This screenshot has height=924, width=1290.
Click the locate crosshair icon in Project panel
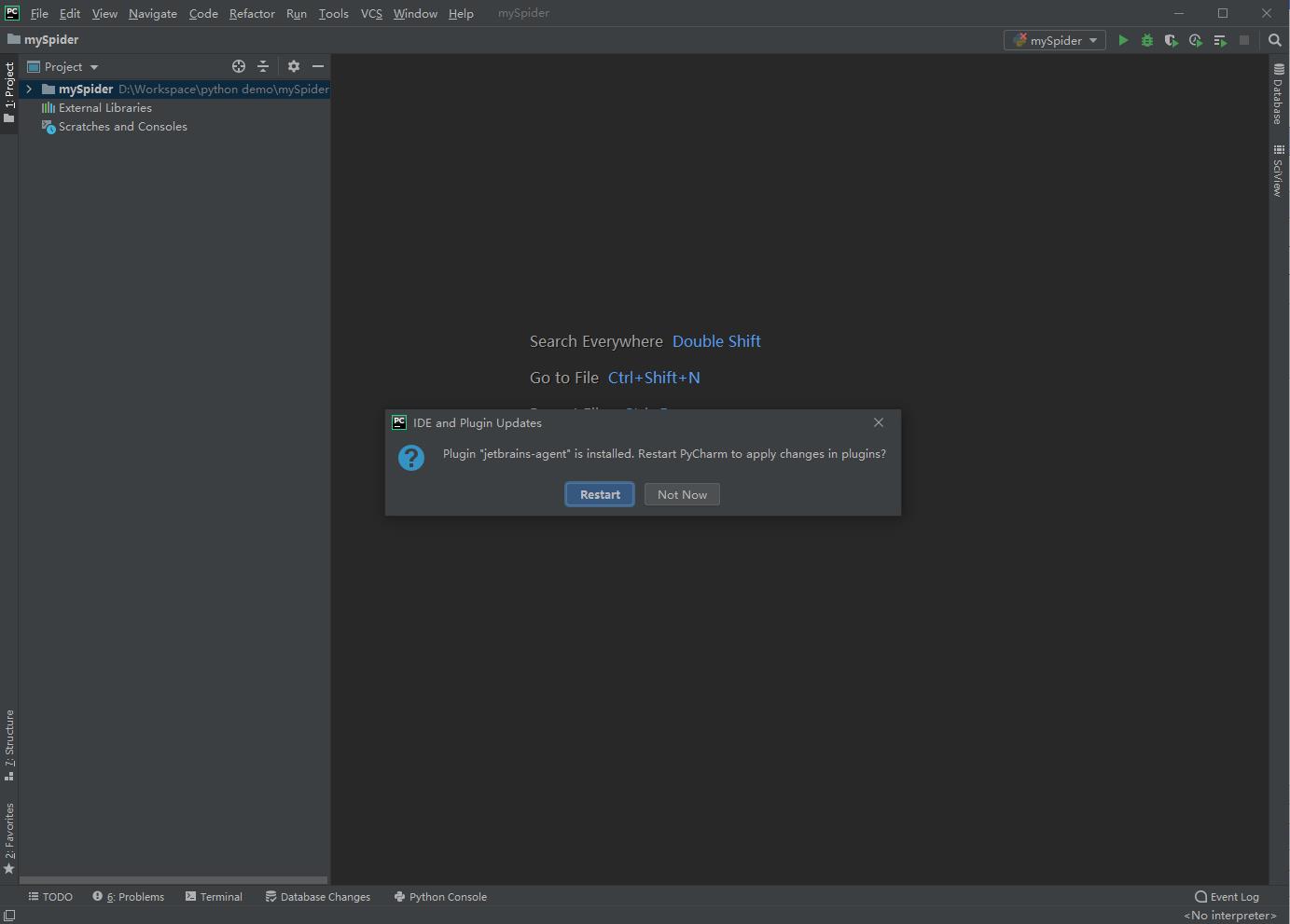coord(239,66)
